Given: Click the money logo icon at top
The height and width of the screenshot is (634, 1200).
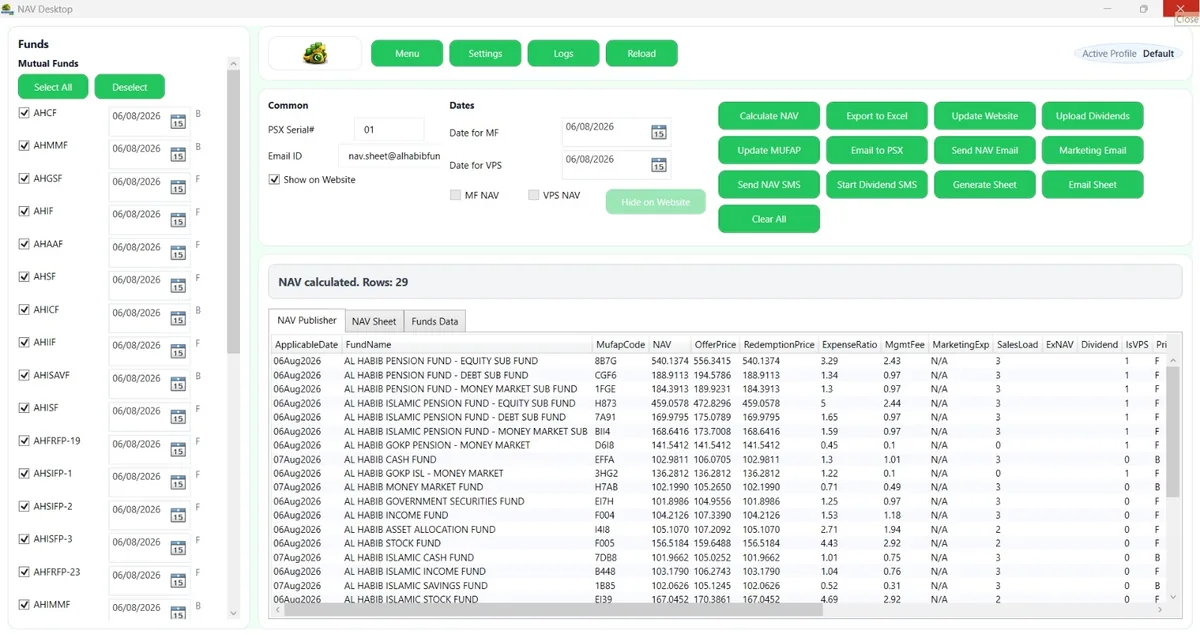Looking at the screenshot, I should tap(315, 54).
